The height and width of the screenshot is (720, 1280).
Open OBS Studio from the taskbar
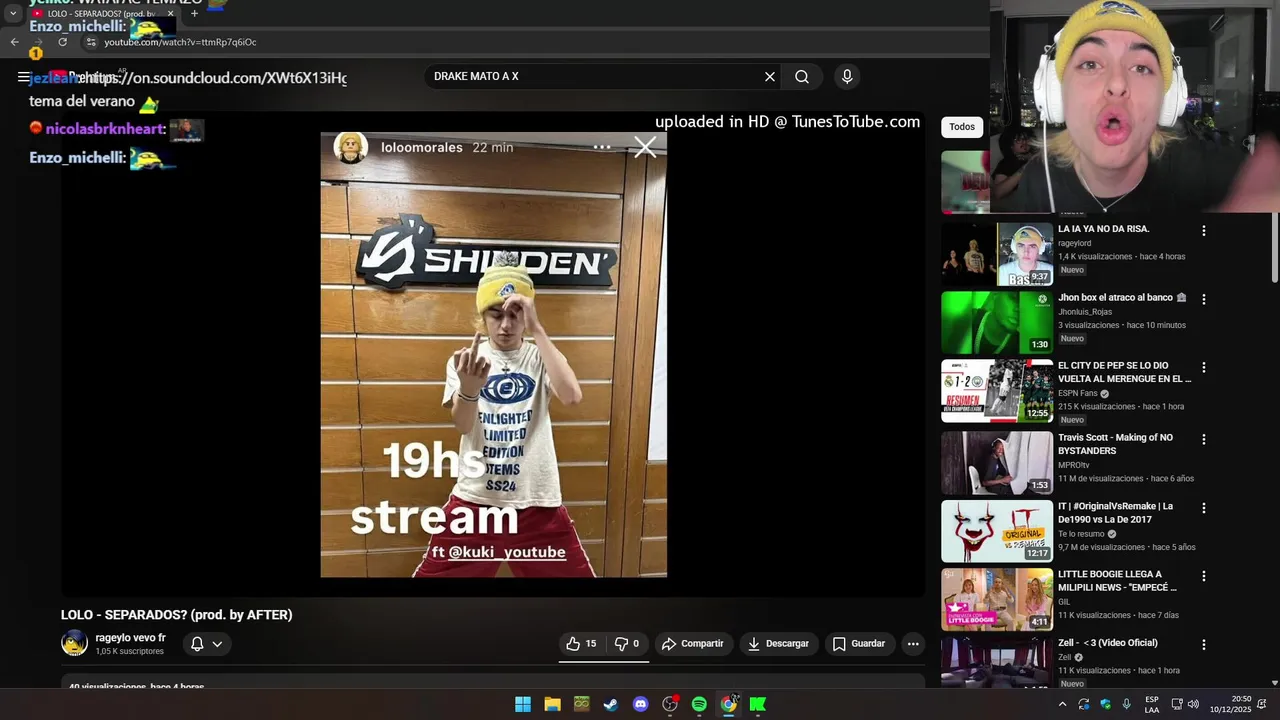point(670,704)
